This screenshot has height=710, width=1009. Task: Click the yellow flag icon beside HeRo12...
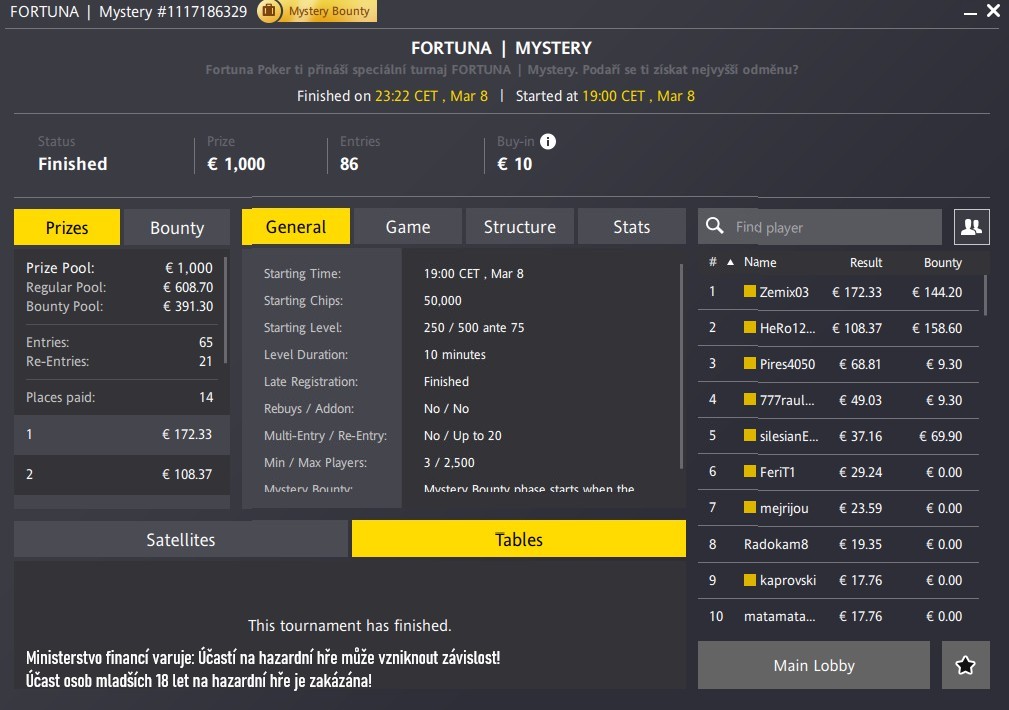tap(750, 327)
